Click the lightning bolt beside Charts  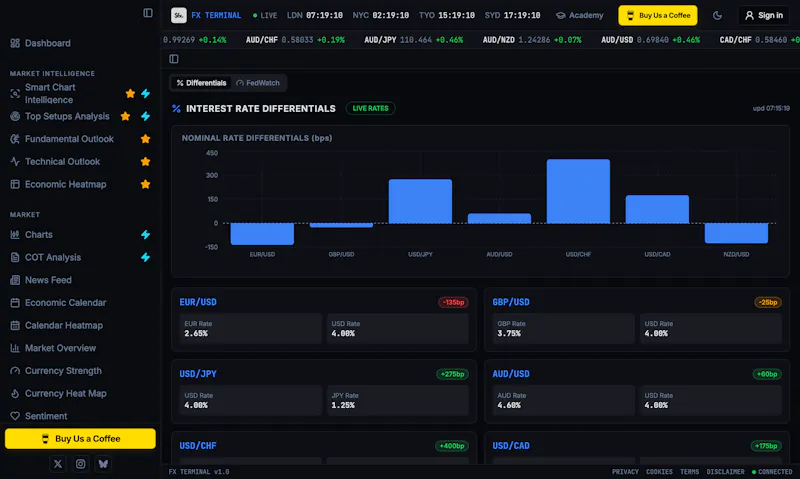[145, 235]
